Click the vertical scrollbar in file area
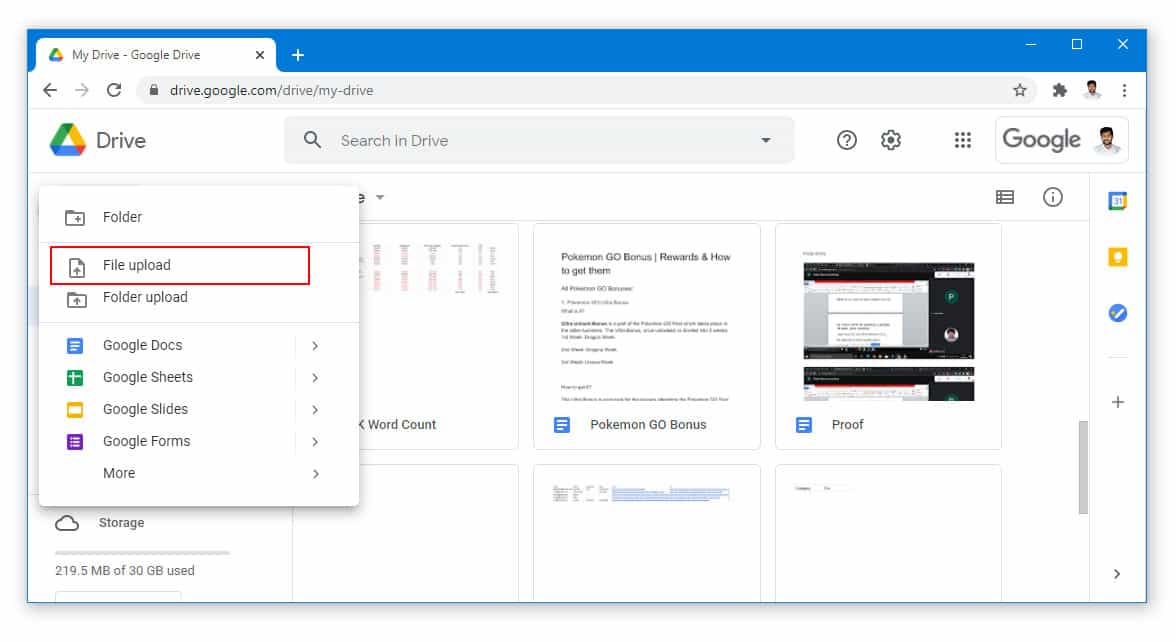This screenshot has height=642, width=1176. 1082,467
